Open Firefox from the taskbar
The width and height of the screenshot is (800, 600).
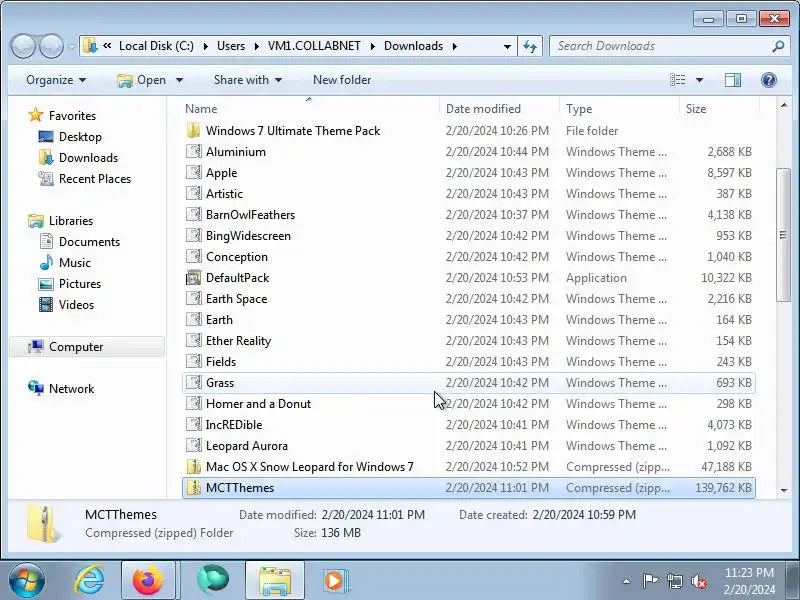coord(148,581)
